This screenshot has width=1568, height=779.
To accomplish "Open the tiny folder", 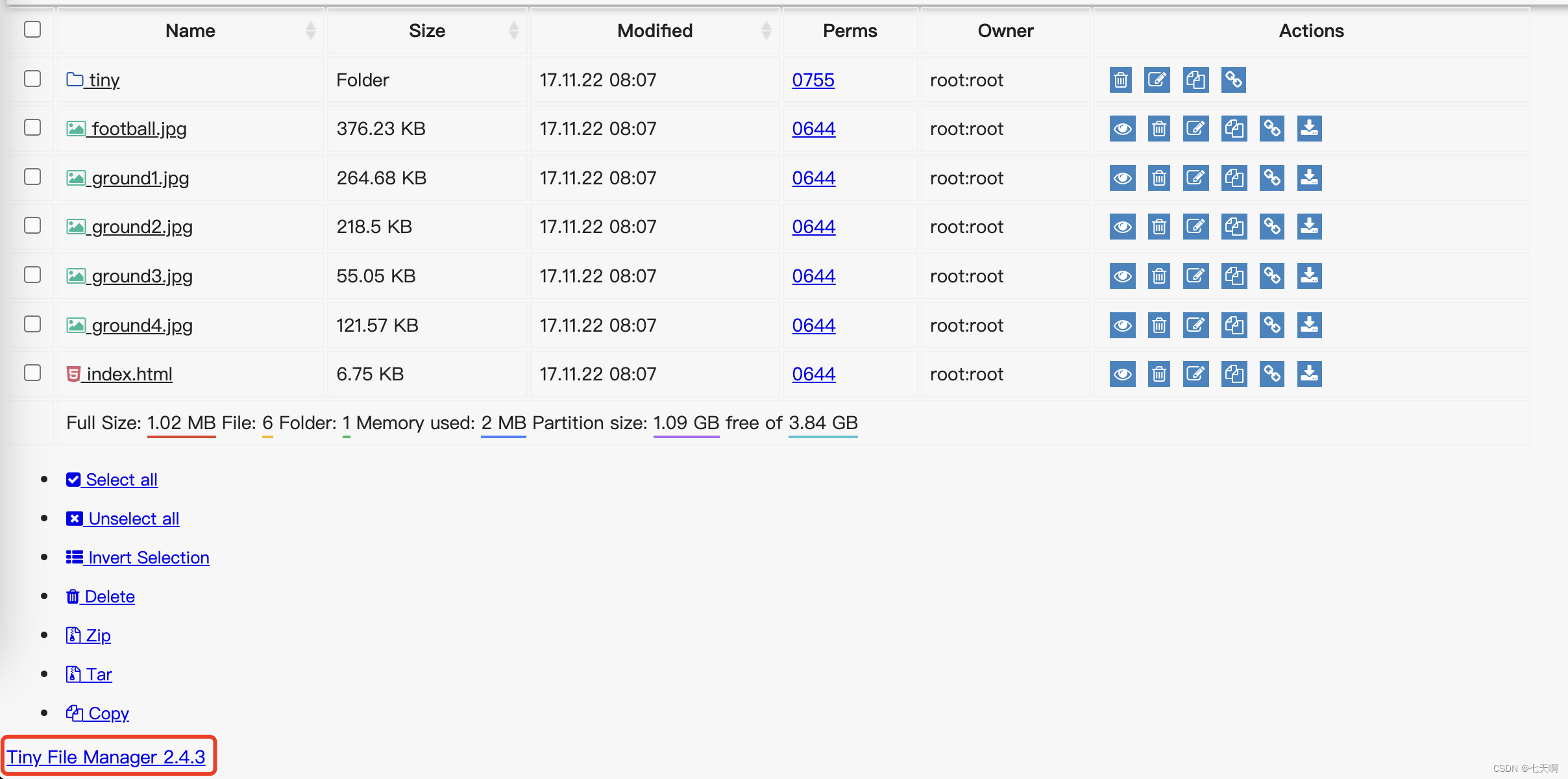I will tap(93, 80).
